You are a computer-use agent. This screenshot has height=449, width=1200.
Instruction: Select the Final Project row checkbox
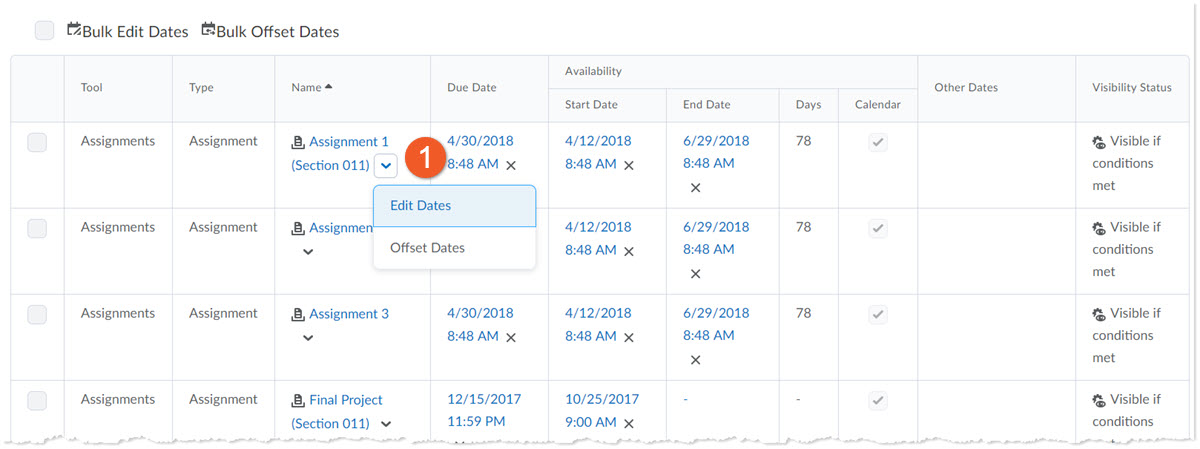pyautogui.click(x=37, y=400)
